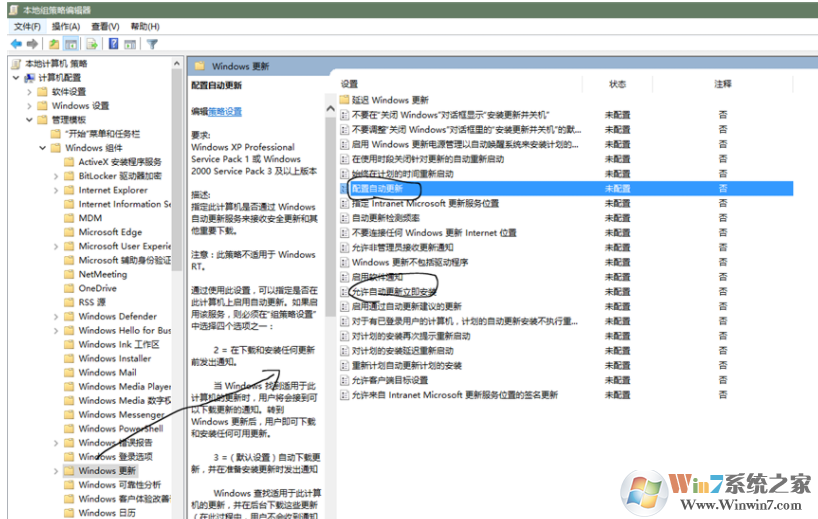Screen dimensions: 818x519
Task: Sort by the 状态 column header
Action: click(617, 84)
